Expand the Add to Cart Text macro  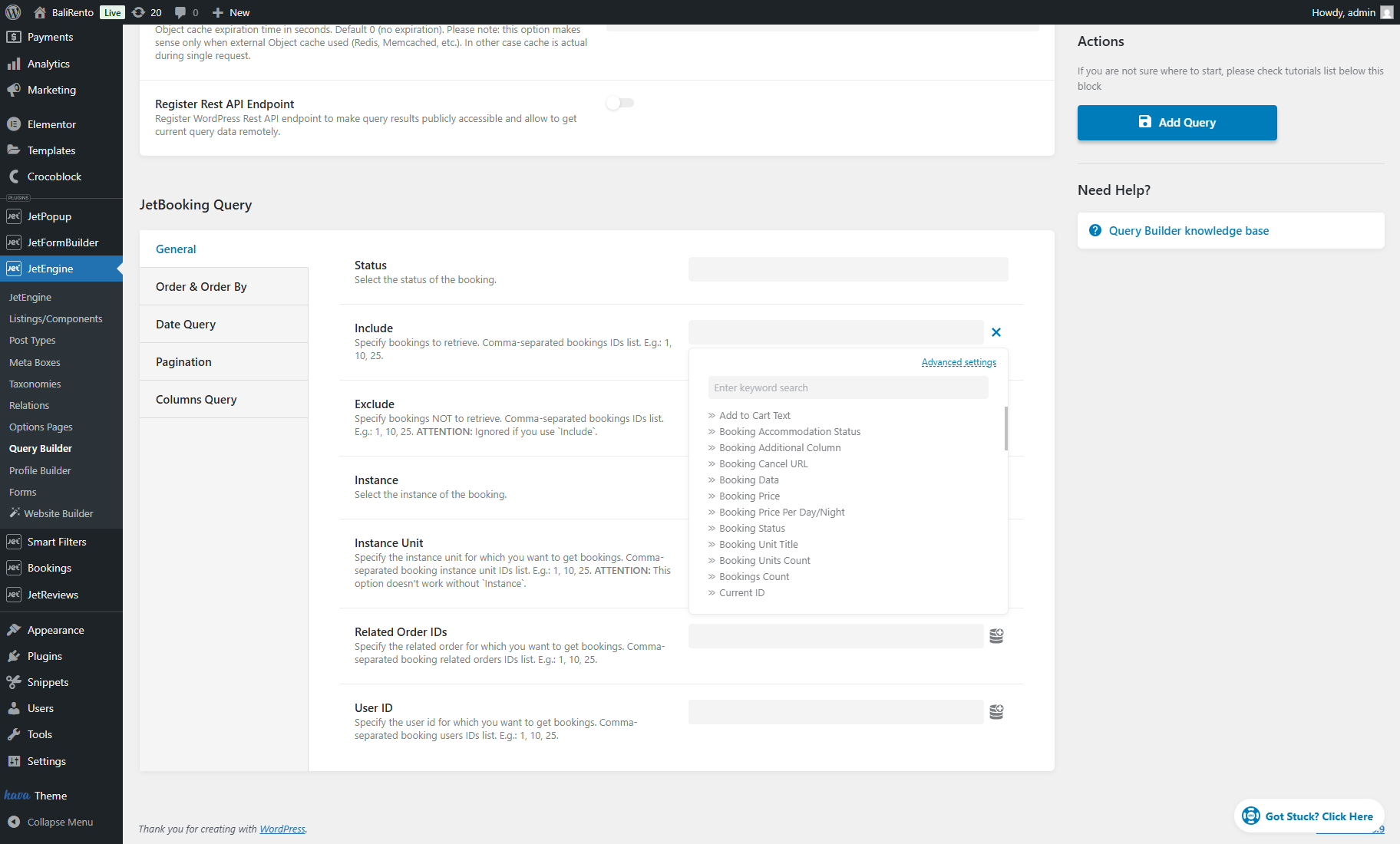pos(749,415)
